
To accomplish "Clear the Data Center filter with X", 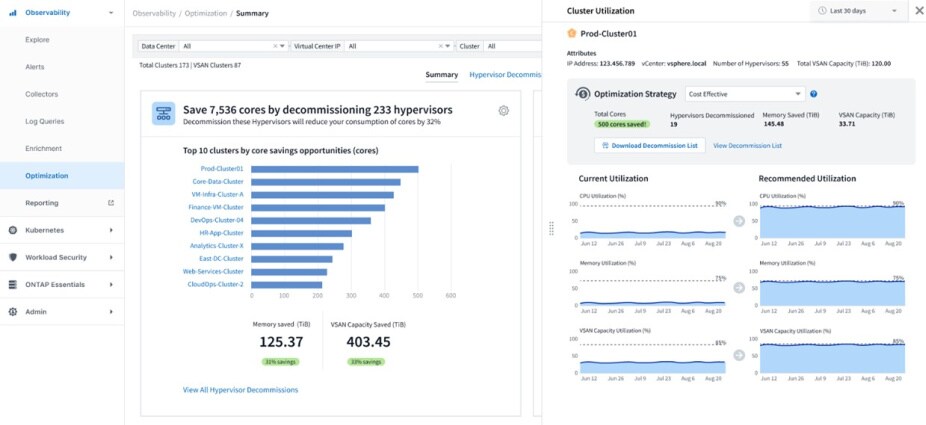I will pos(275,46).
